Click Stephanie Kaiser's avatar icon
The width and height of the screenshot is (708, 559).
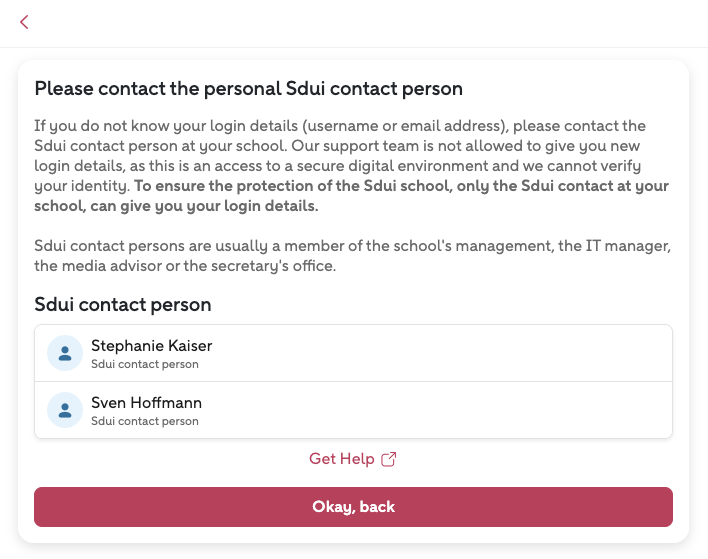[x=65, y=353]
